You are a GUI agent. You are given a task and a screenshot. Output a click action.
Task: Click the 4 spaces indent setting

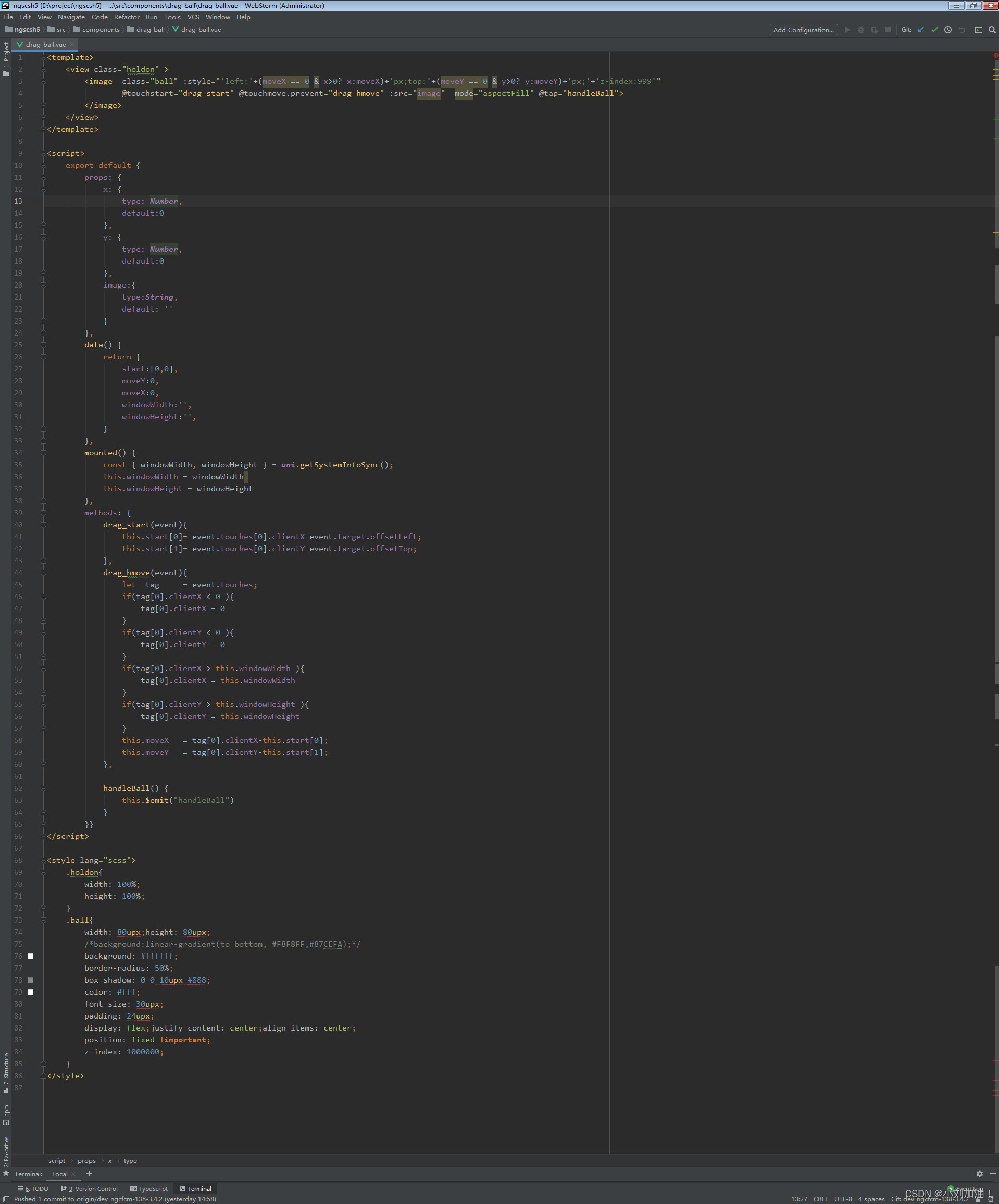click(x=871, y=1199)
